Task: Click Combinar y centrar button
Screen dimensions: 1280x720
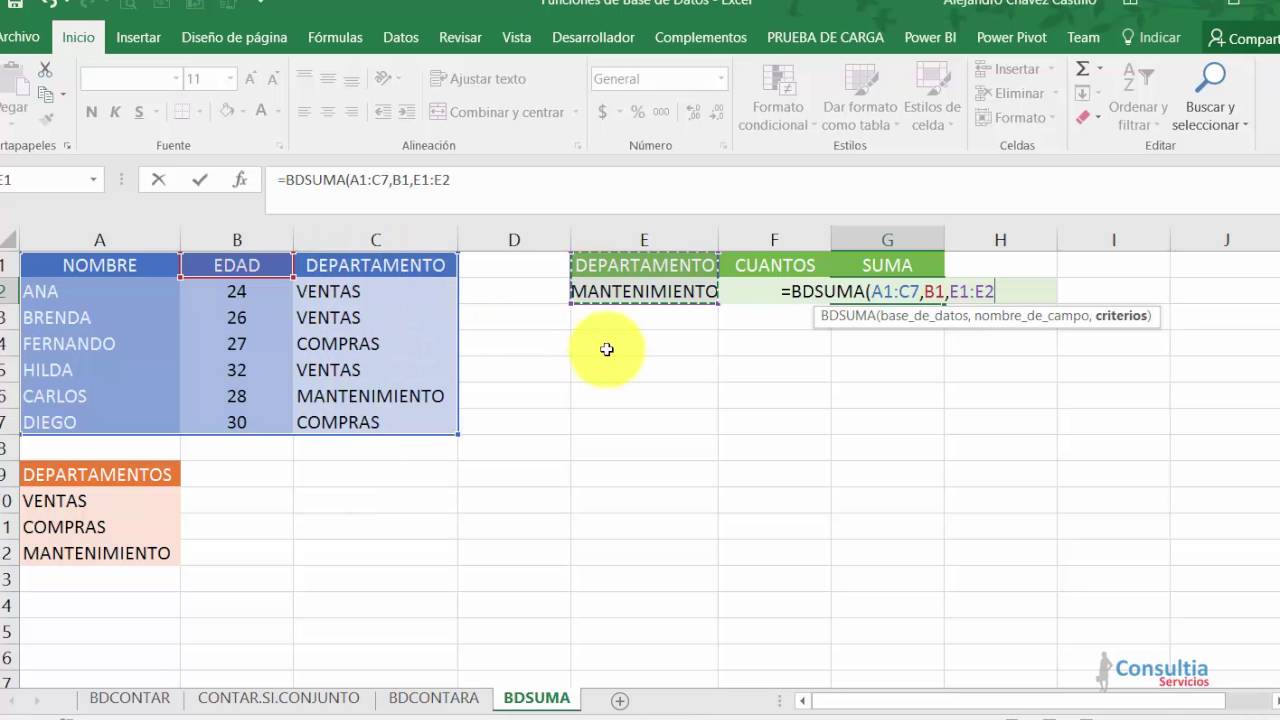Action: [497, 112]
